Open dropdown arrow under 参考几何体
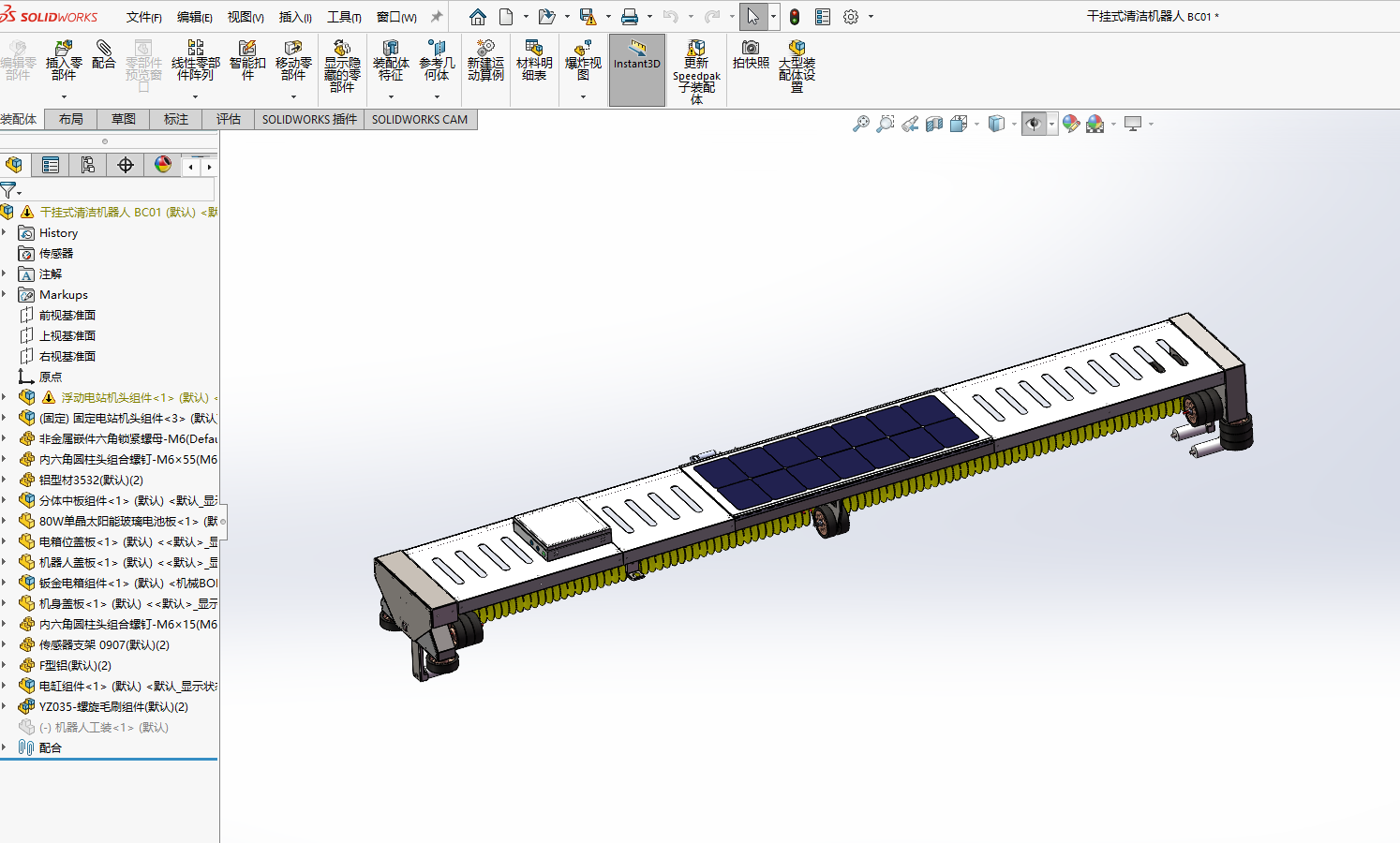This screenshot has height=843, width=1400. (437, 96)
